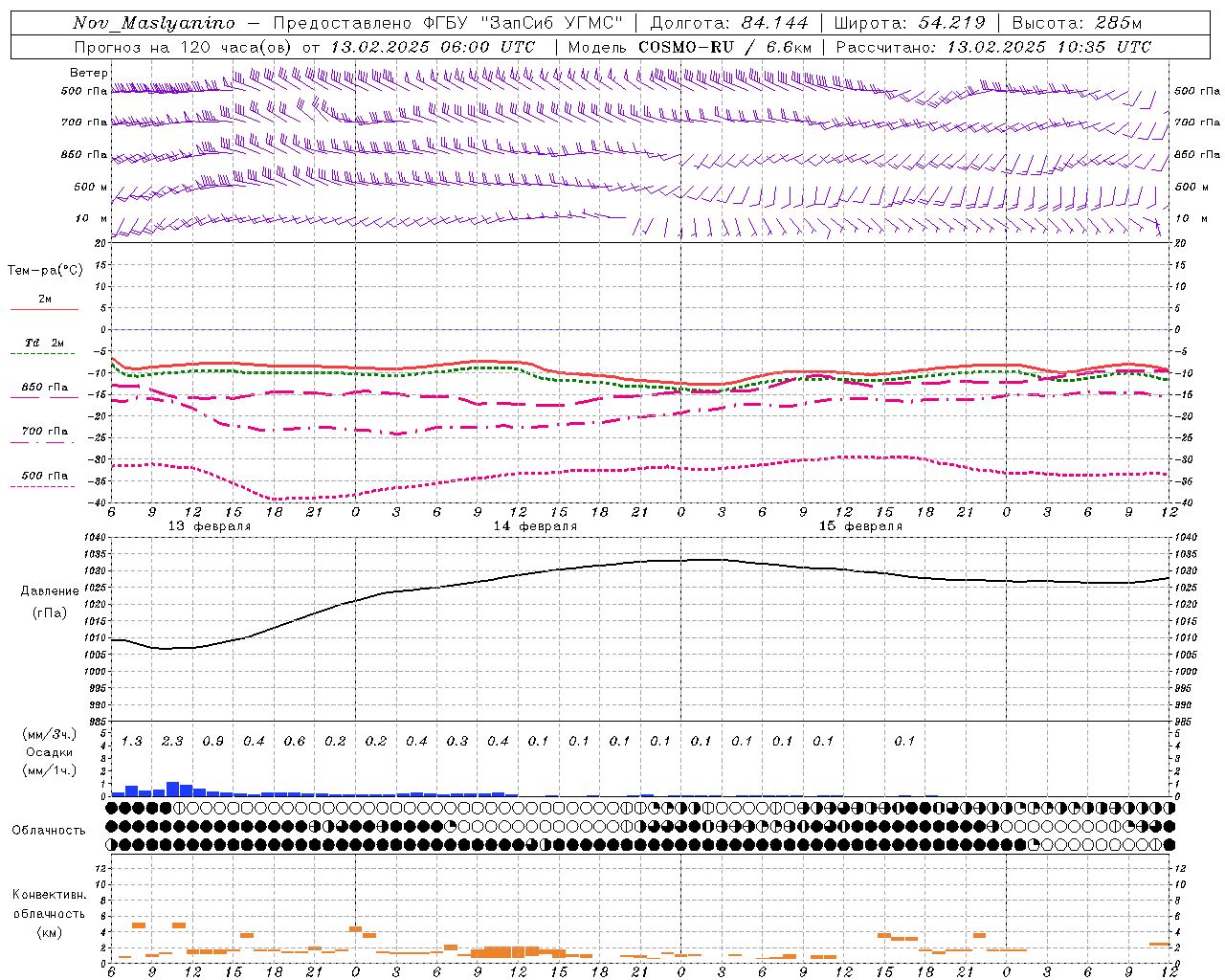Click the station title Nov_Maslyanino
The image size is (1225, 980).
(154, 23)
